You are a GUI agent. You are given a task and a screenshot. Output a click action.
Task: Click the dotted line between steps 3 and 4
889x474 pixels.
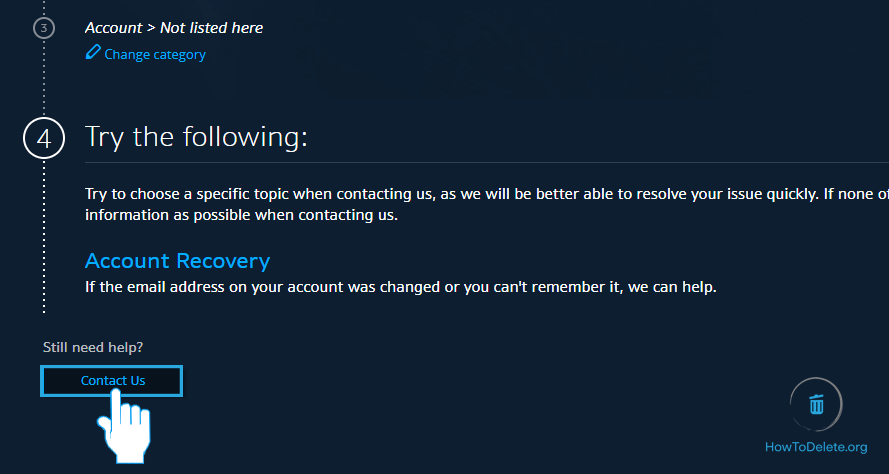(x=44, y=80)
